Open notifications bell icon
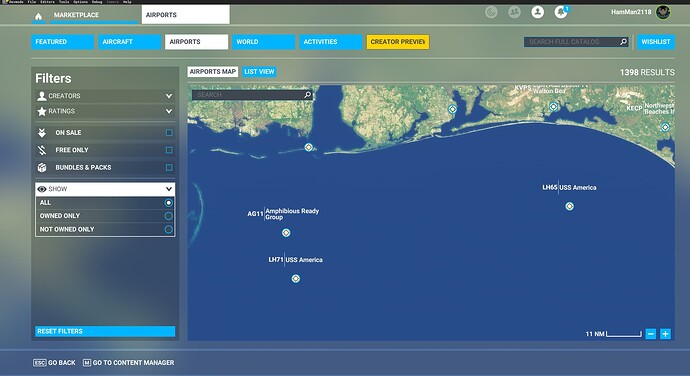 (x=561, y=12)
